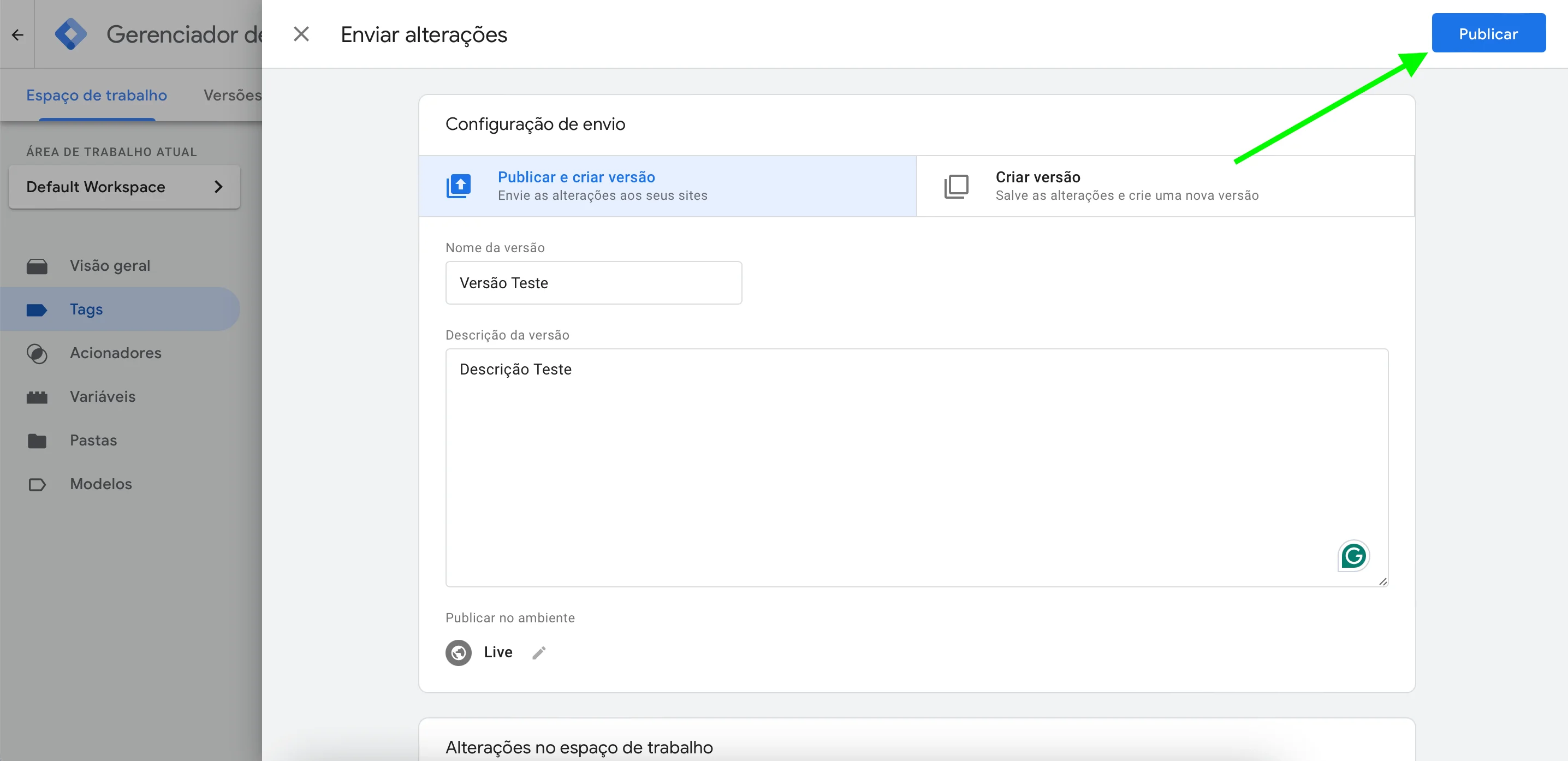This screenshot has height=761, width=1568.
Task: Click the Tags label icon
Action: pyautogui.click(x=37, y=310)
